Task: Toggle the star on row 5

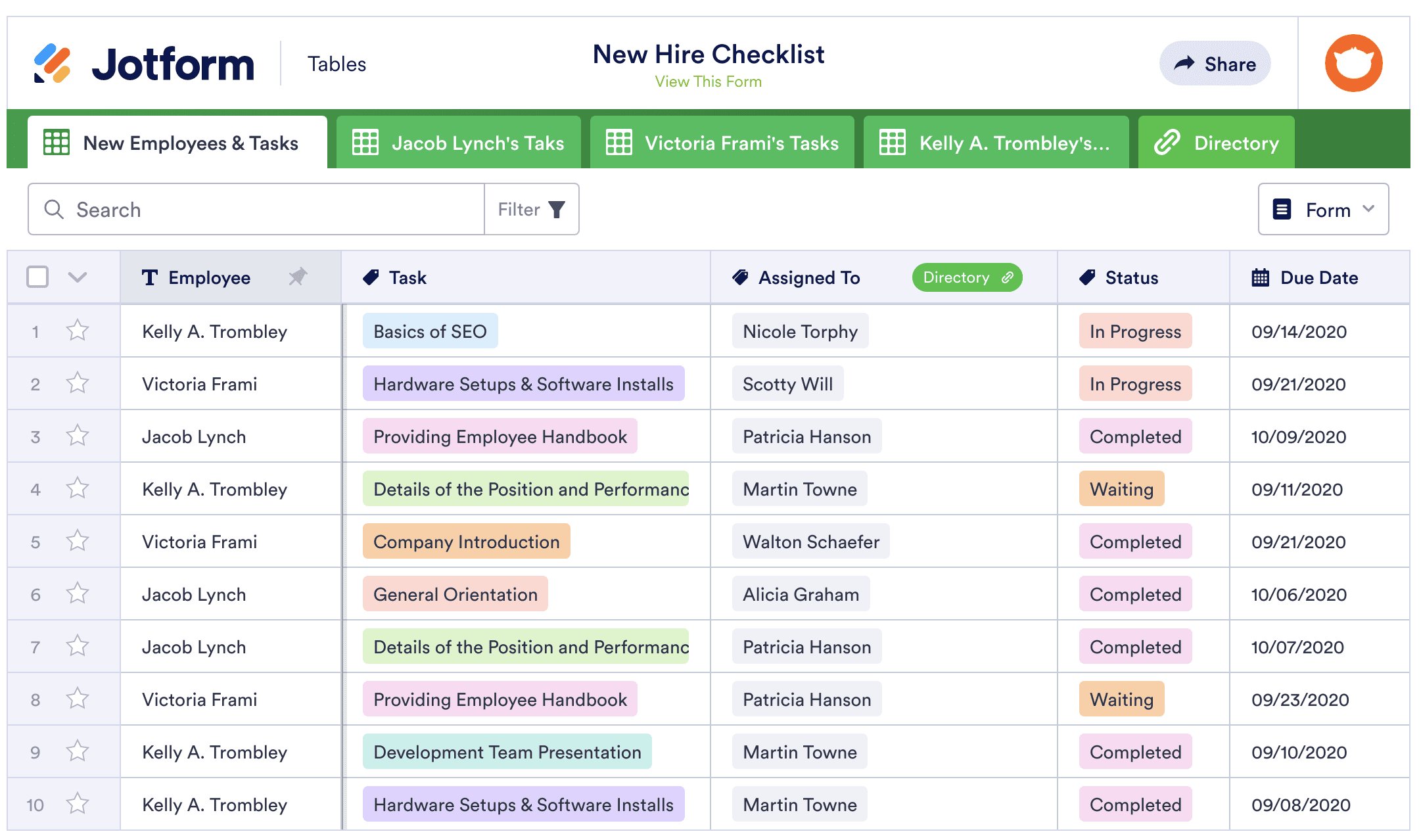Action: point(78,541)
